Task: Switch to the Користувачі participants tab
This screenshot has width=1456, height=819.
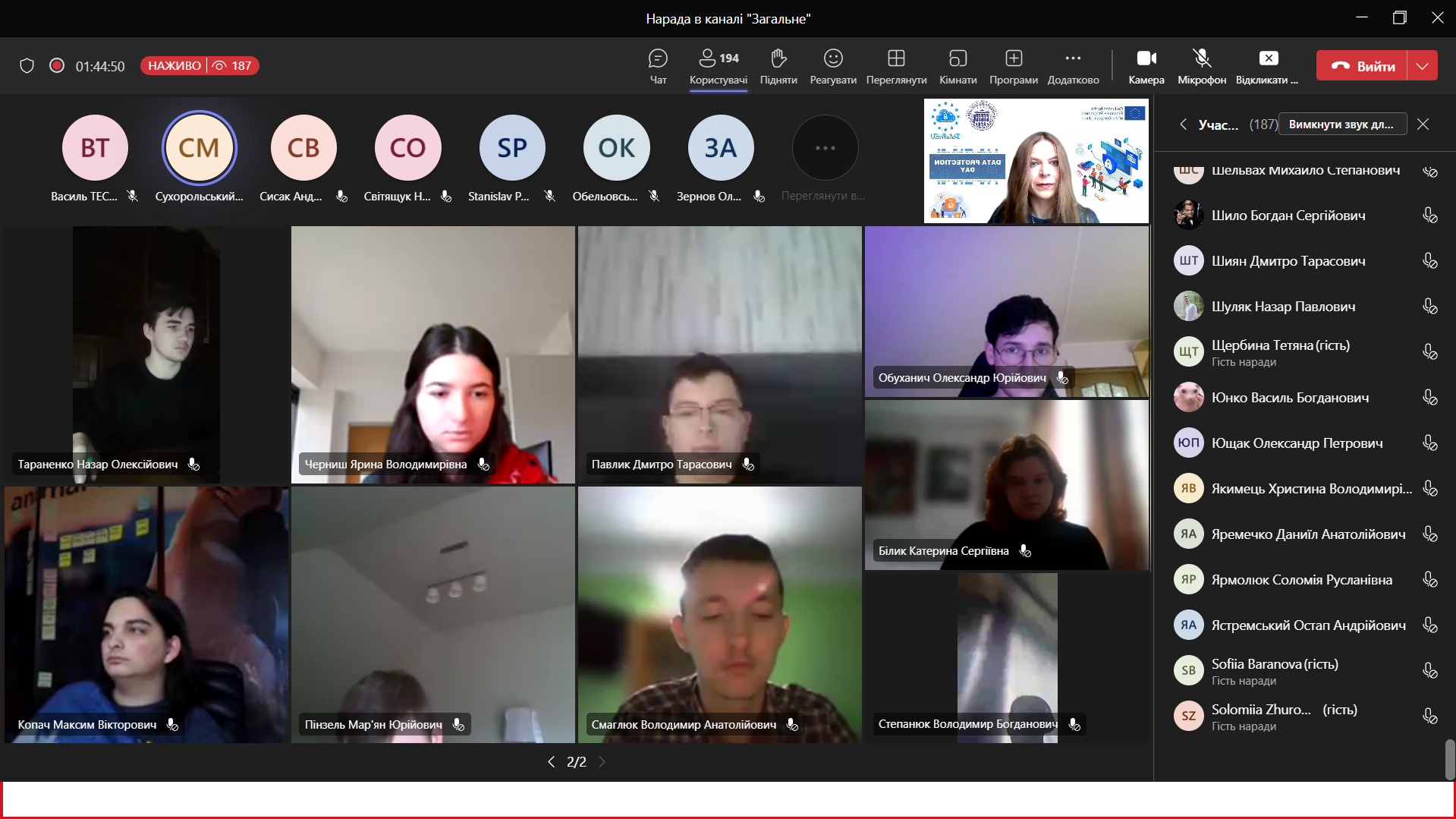Action: point(718,66)
